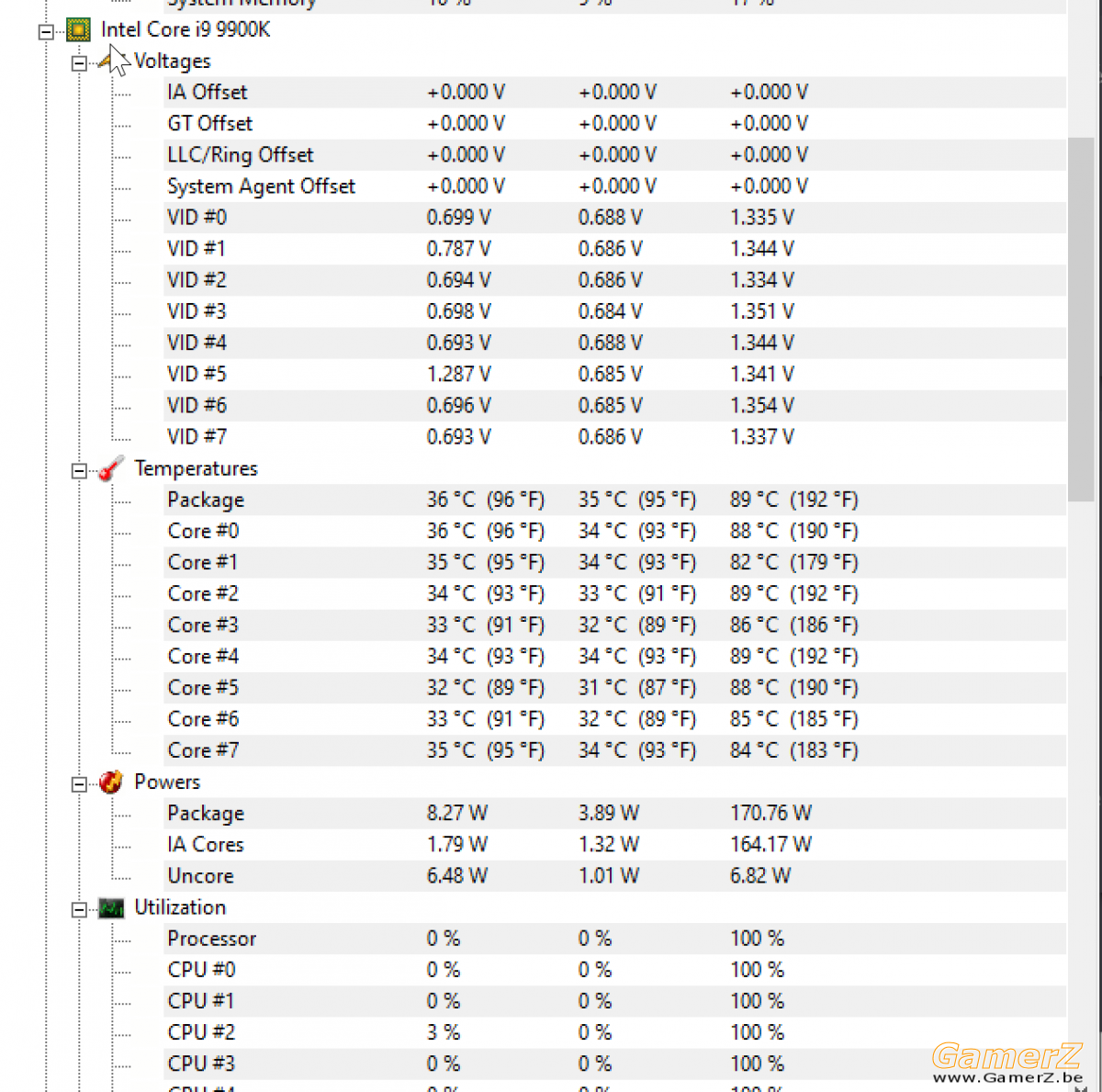Collapse the Intel Core i9 9900K node
Image resolution: width=1102 pixels, height=1092 pixels.
pos(46,31)
